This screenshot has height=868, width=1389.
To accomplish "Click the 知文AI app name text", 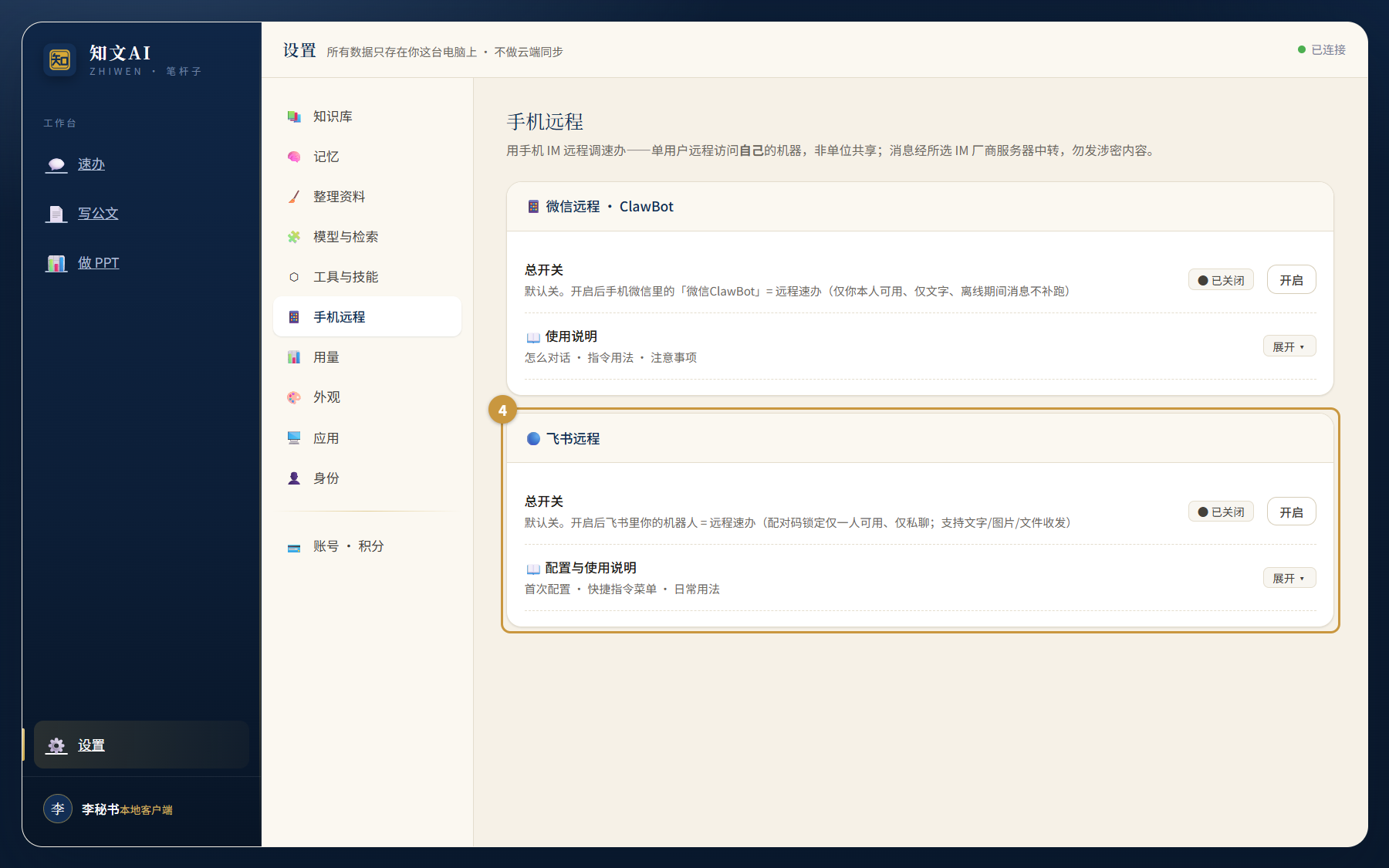I will (120, 52).
